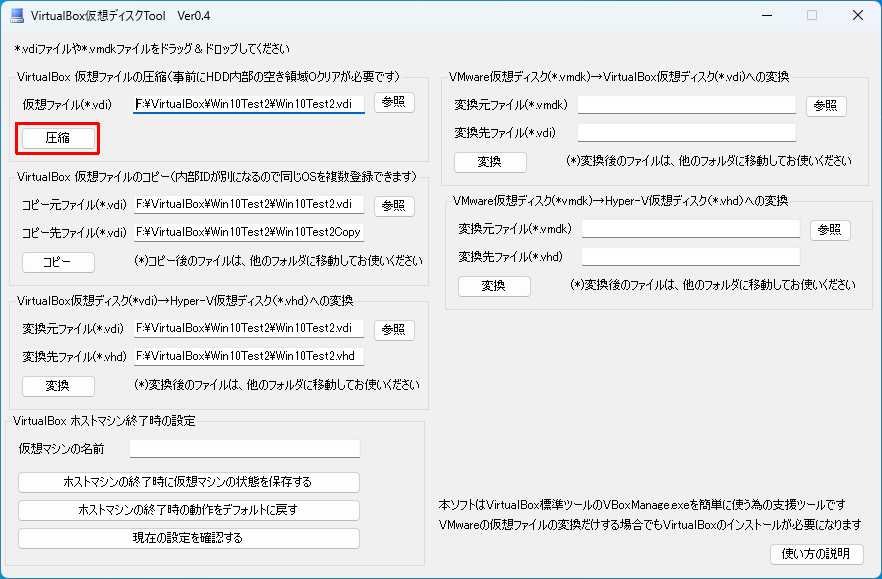
Task: Click 変換 in the vmdk to vdi section
Action: pyautogui.click(x=490, y=162)
